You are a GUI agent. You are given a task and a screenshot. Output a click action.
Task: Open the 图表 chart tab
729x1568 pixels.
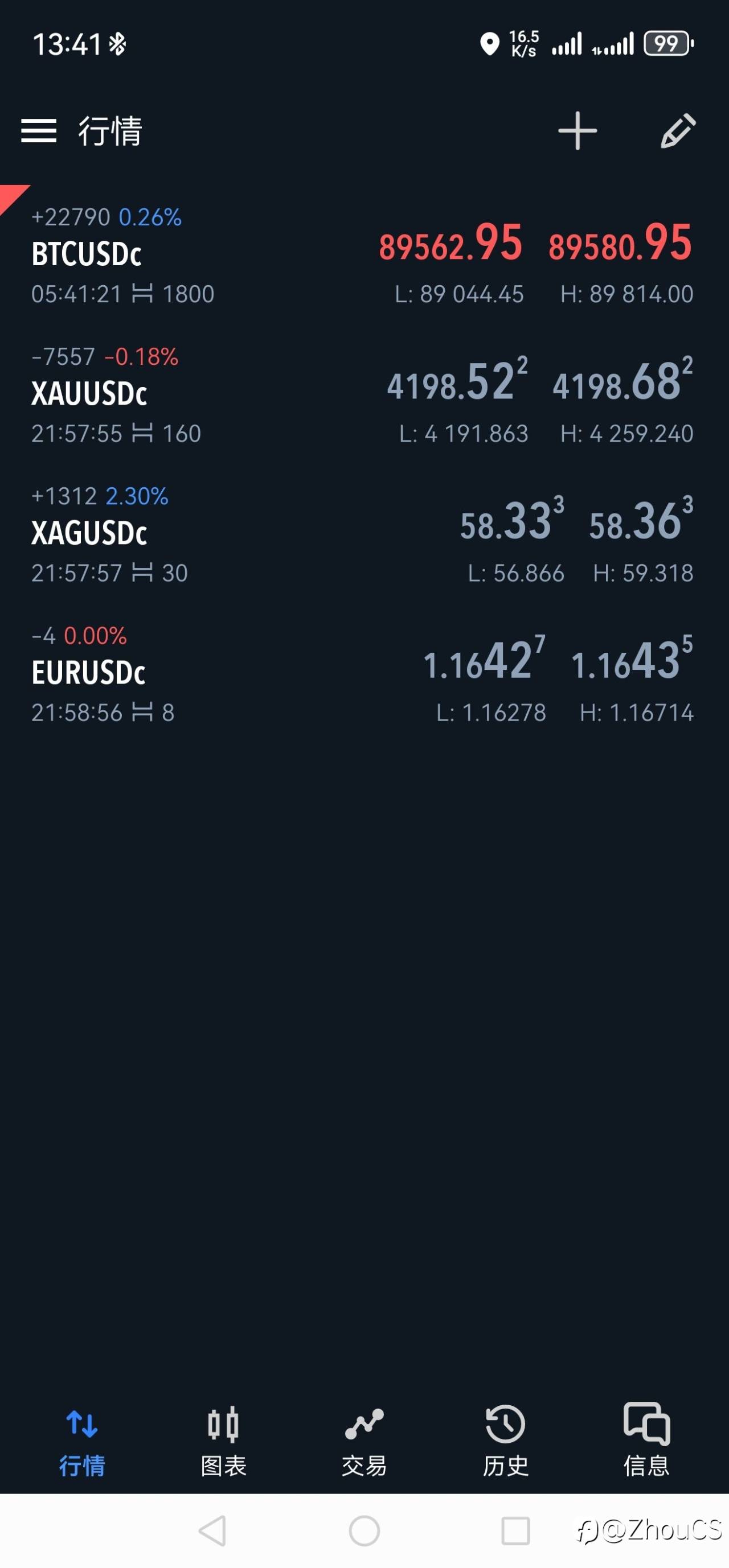pos(223,1440)
